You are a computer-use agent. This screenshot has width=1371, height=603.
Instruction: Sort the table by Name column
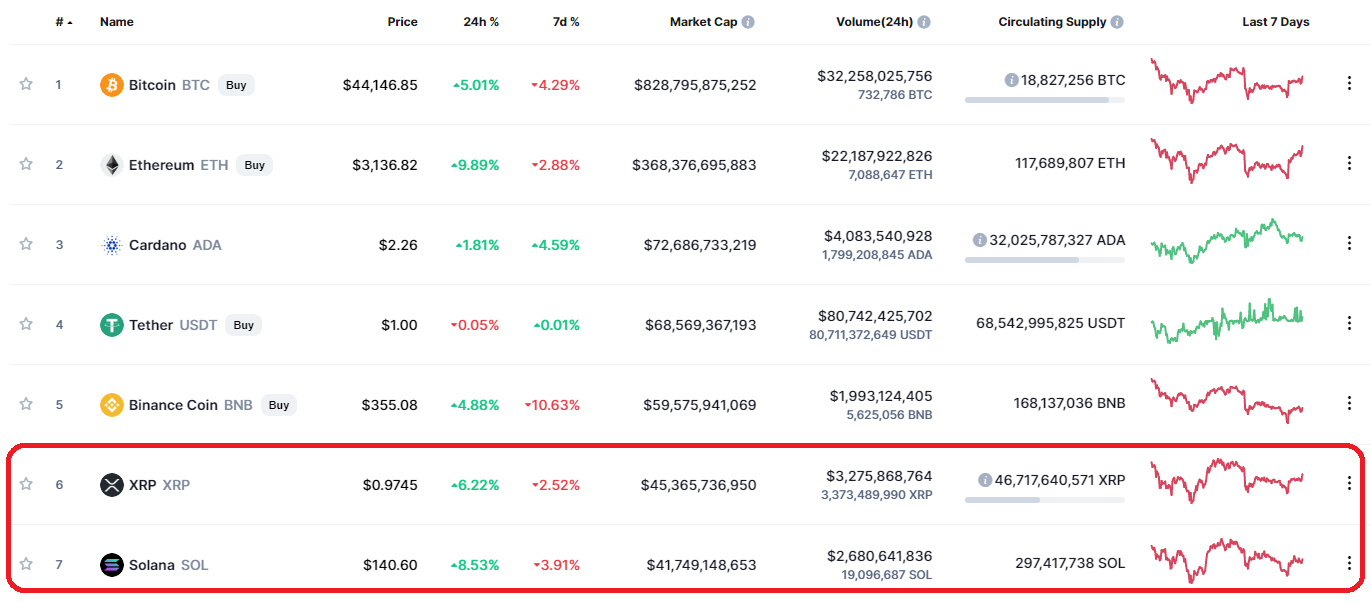pos(117,22)
